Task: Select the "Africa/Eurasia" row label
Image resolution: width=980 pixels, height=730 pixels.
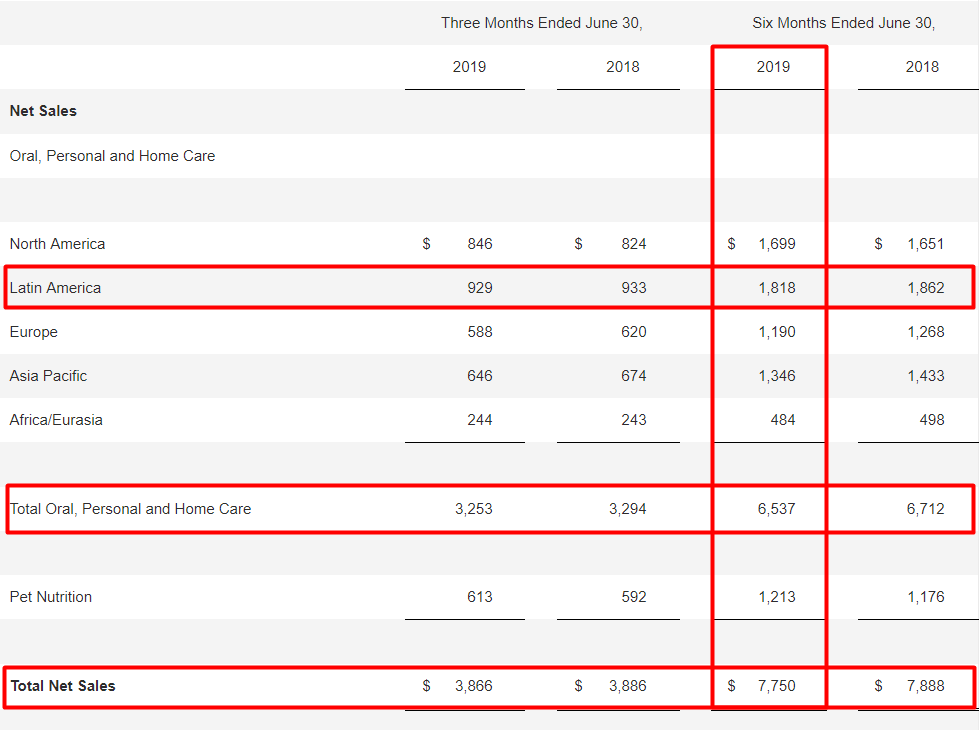Action: [x=56, y=420]
